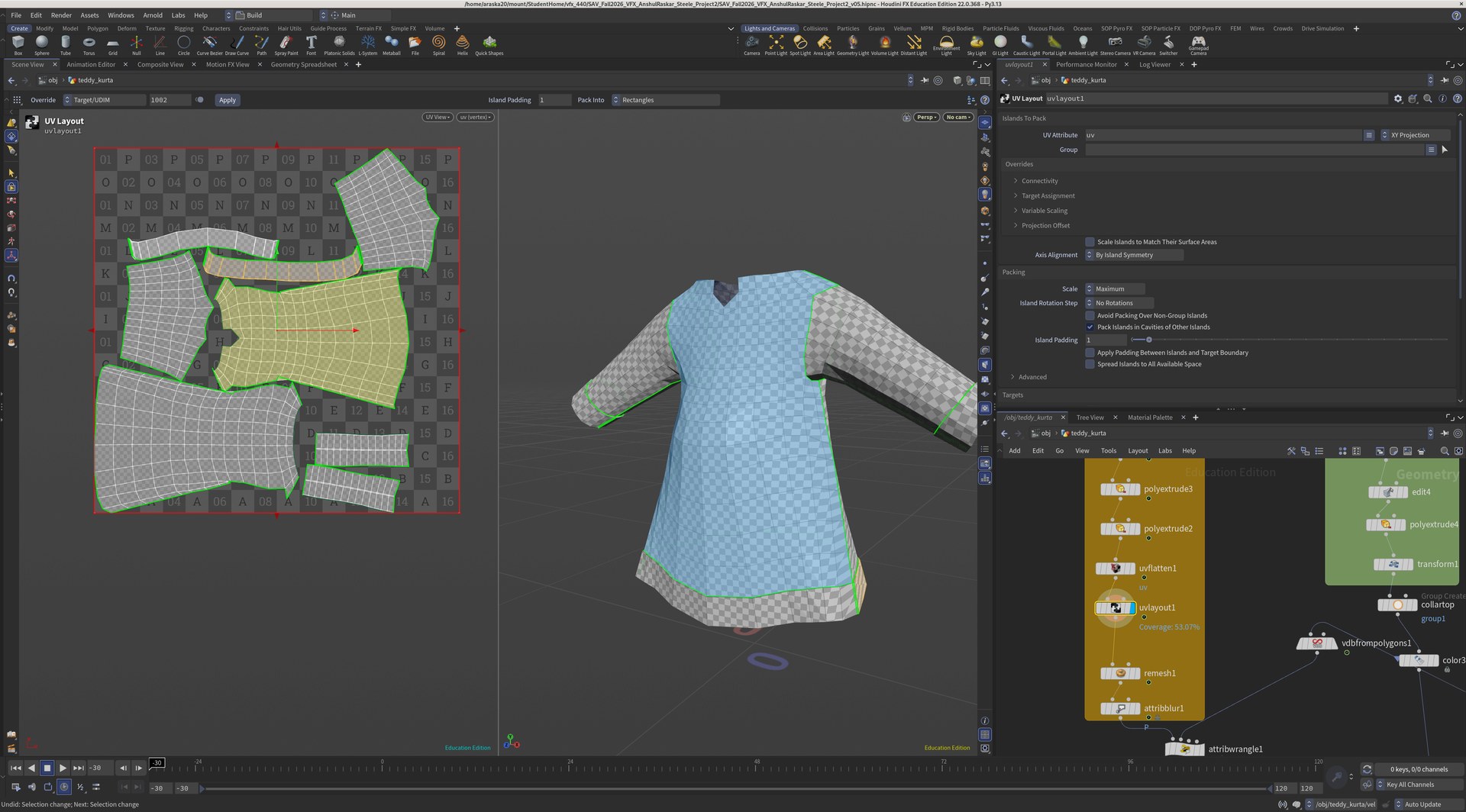1466x812 pixels.
Task: Click the uvflatten1 node icon
Action: 1116,569
